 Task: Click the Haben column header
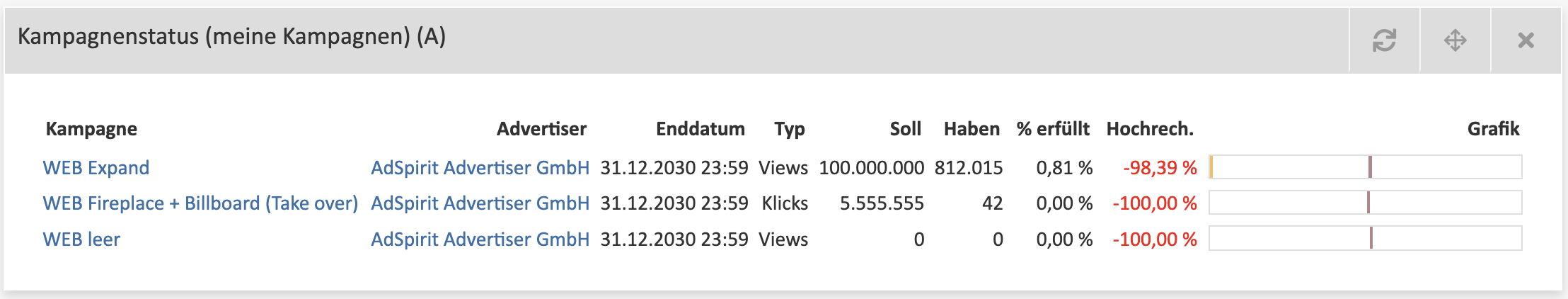pyautogui.click(x=972, y=129)
